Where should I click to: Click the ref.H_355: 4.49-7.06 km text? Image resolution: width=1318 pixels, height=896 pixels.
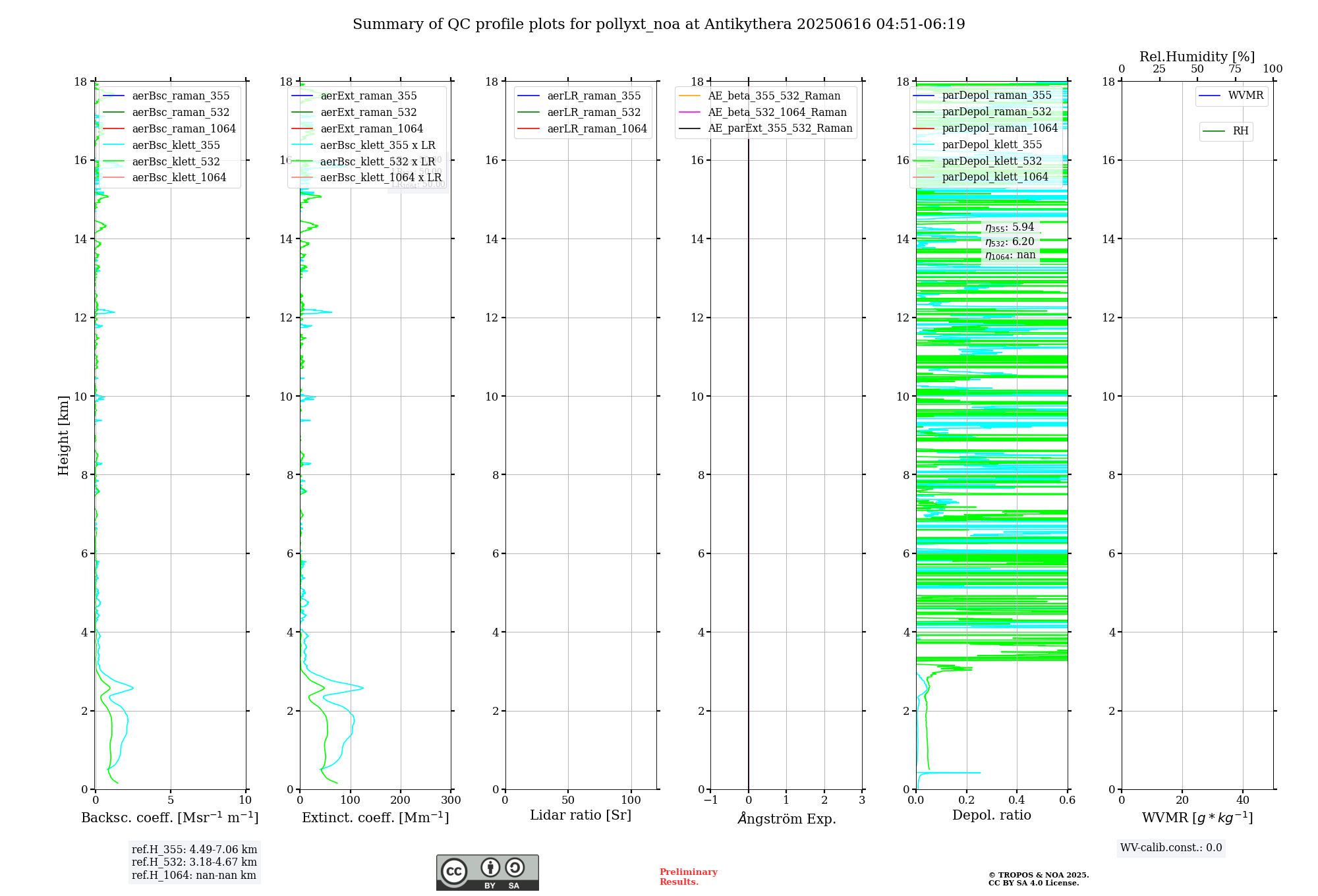194,850
